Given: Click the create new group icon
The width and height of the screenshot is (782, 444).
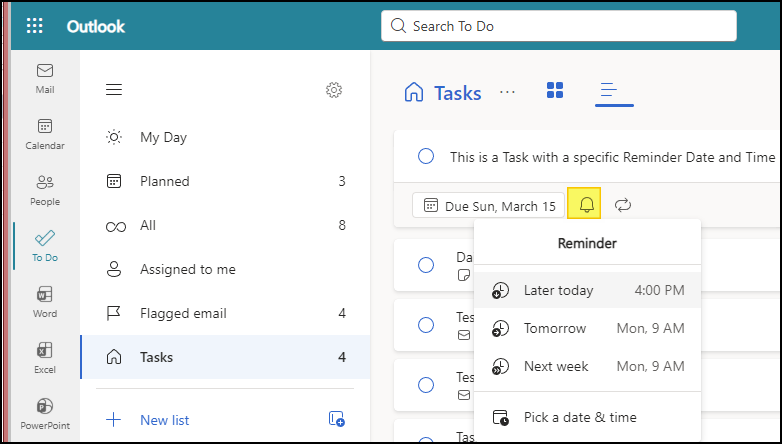Looking at the screenshot, I should pos(337,419).
